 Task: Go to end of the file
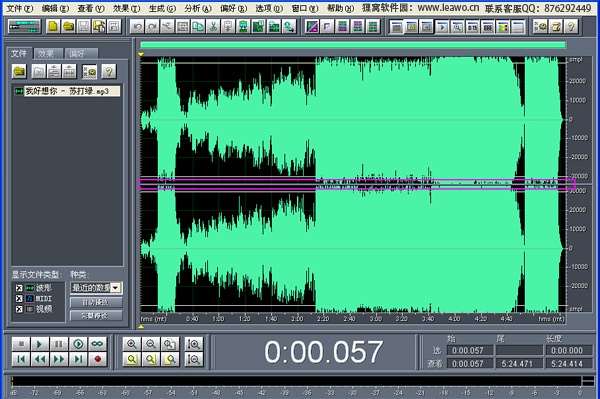pyautogui.click(x=78, y=359)
